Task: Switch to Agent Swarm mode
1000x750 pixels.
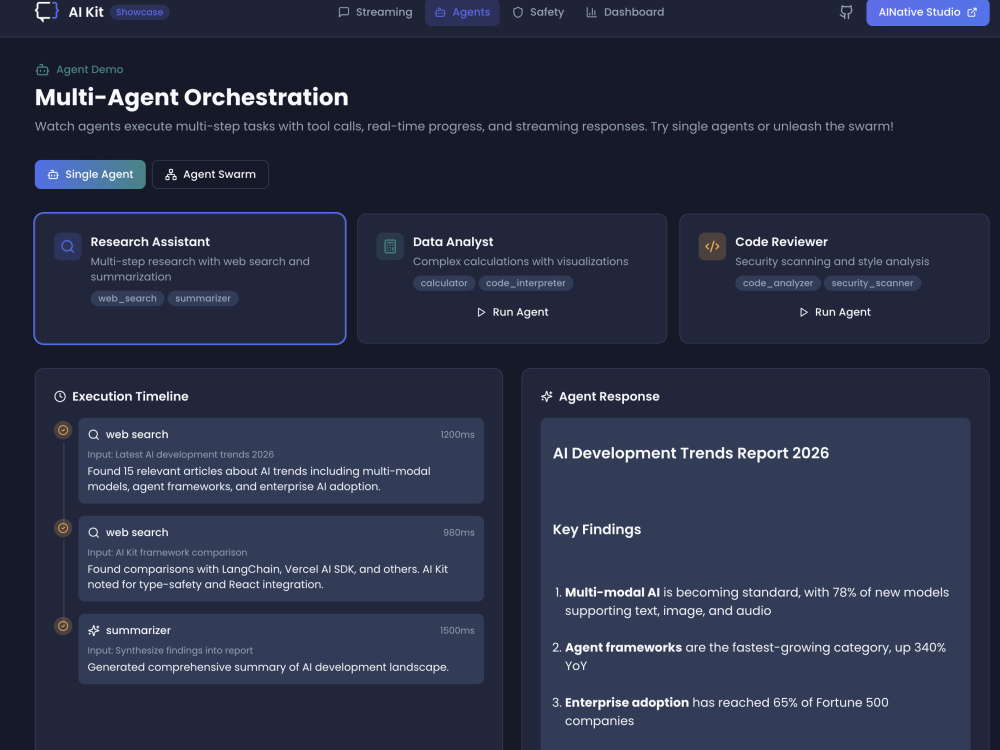Action: 210,175
